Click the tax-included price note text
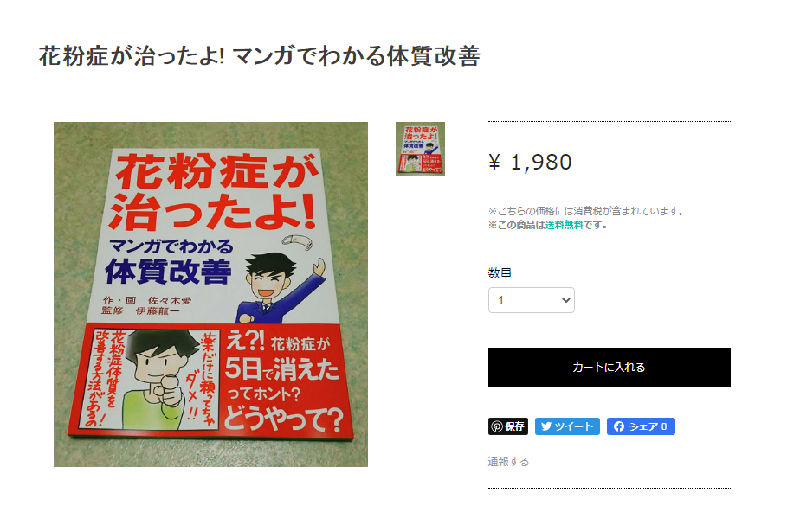The width and height of the screenshot is (800, 512). [585, 211]
